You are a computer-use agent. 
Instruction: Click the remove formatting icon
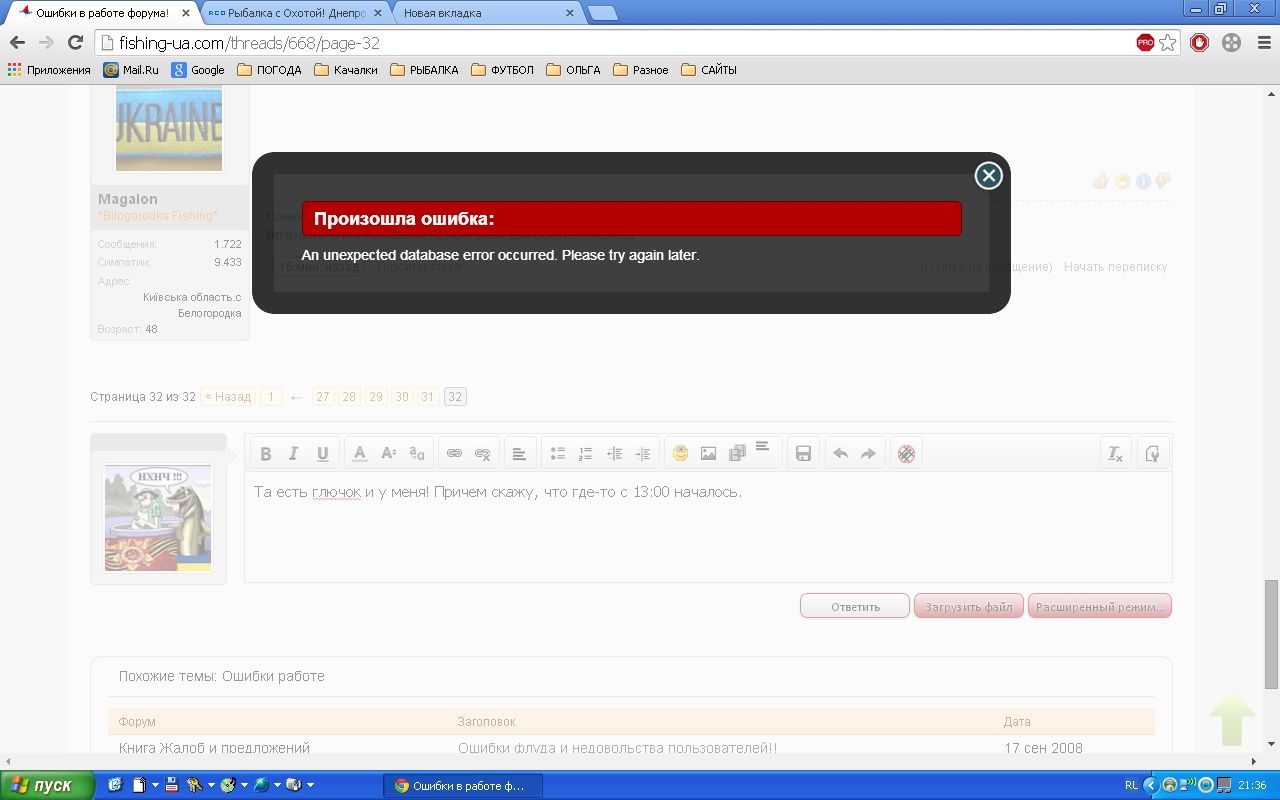point(1114,454)
